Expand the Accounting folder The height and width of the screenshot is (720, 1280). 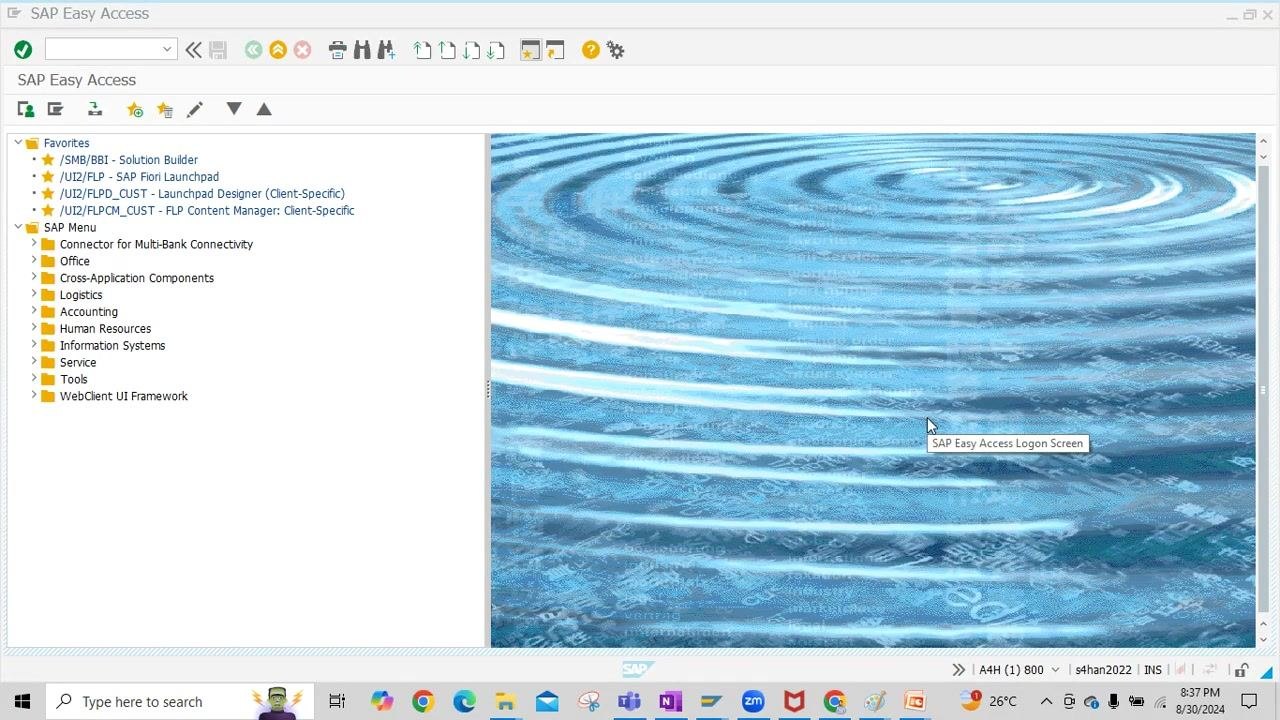(34, 311)
